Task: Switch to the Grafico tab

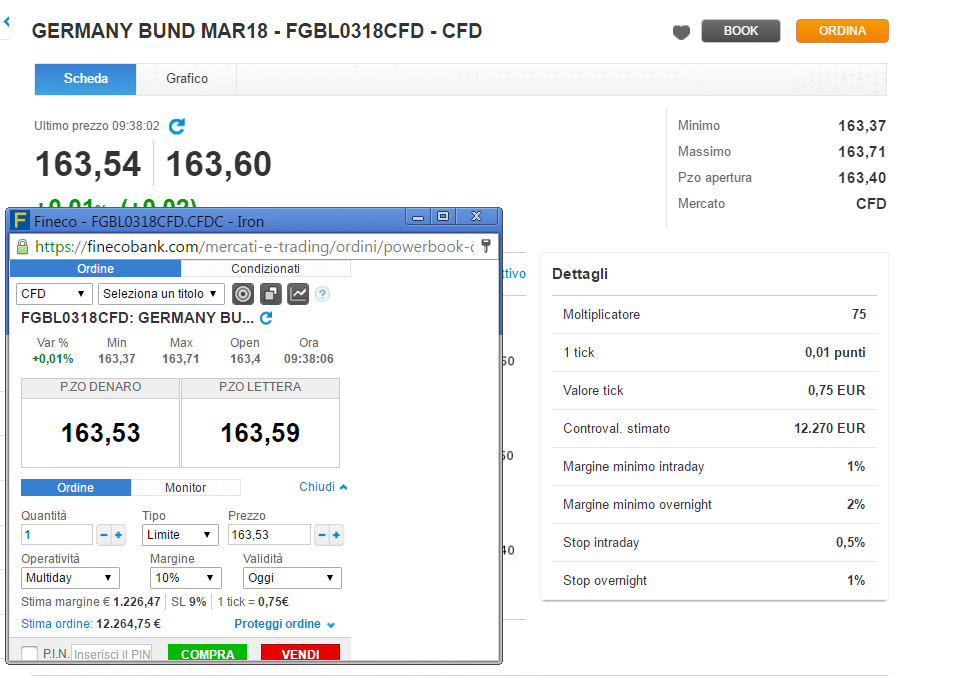Action: click(x=187, y=79)
